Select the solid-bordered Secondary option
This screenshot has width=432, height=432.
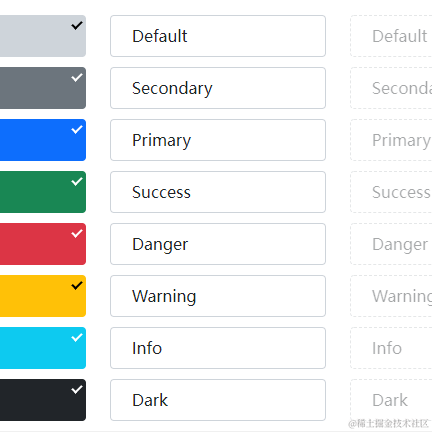(218, 88)
